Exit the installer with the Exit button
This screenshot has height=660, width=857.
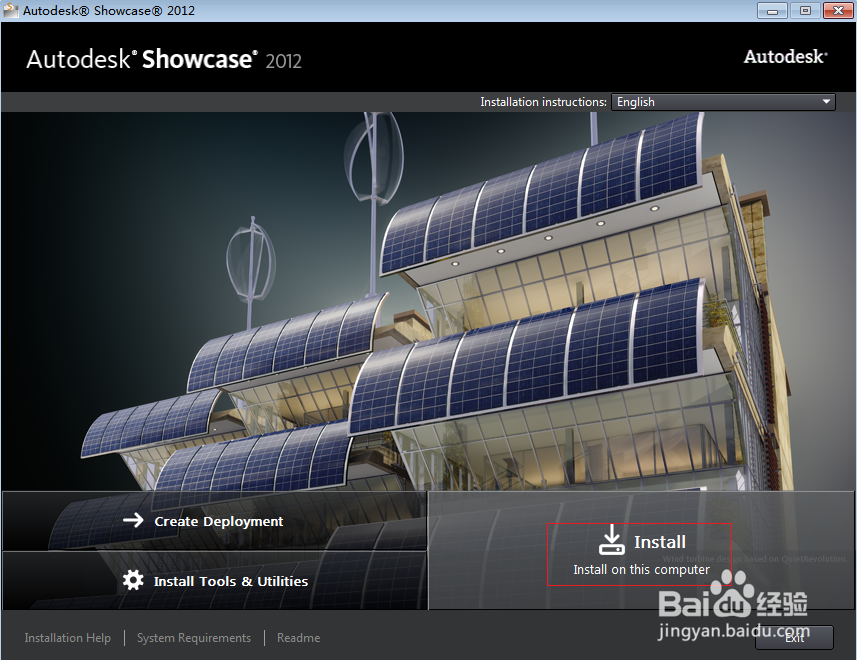pyautogui.click(x=794, y=638)
